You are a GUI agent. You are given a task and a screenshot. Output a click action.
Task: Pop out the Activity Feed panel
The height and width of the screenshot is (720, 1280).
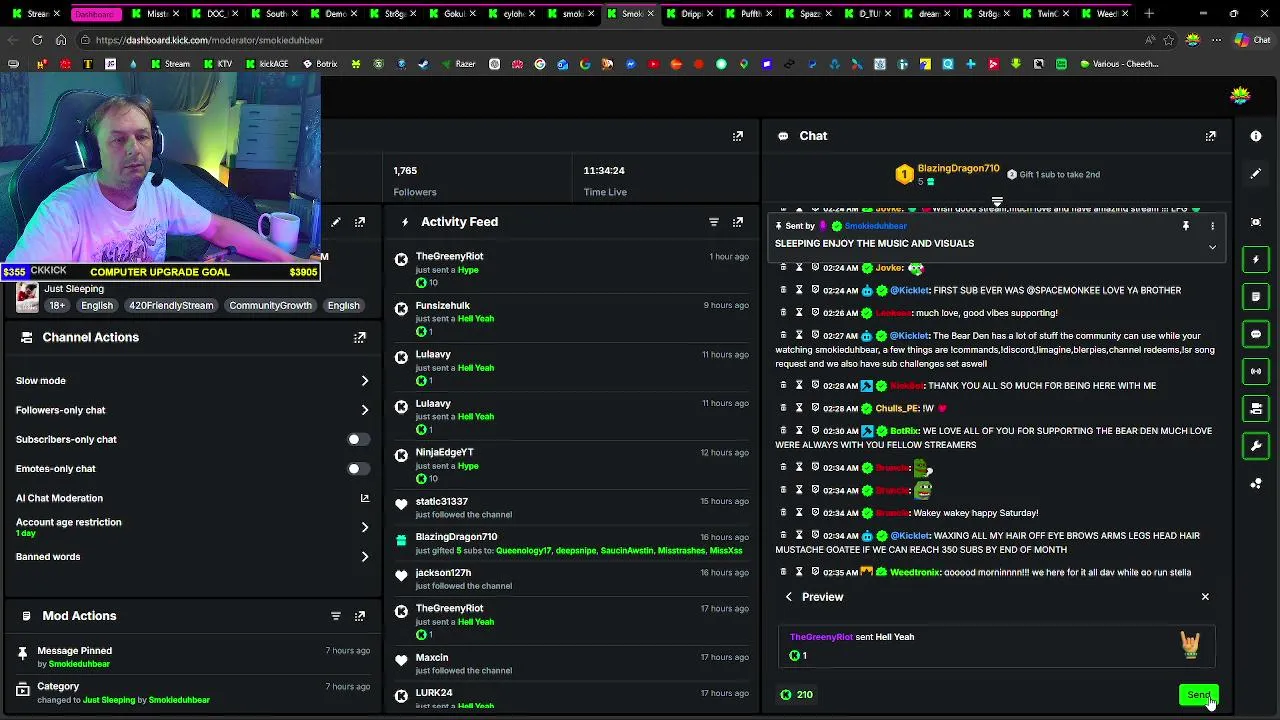click(738, 222)
